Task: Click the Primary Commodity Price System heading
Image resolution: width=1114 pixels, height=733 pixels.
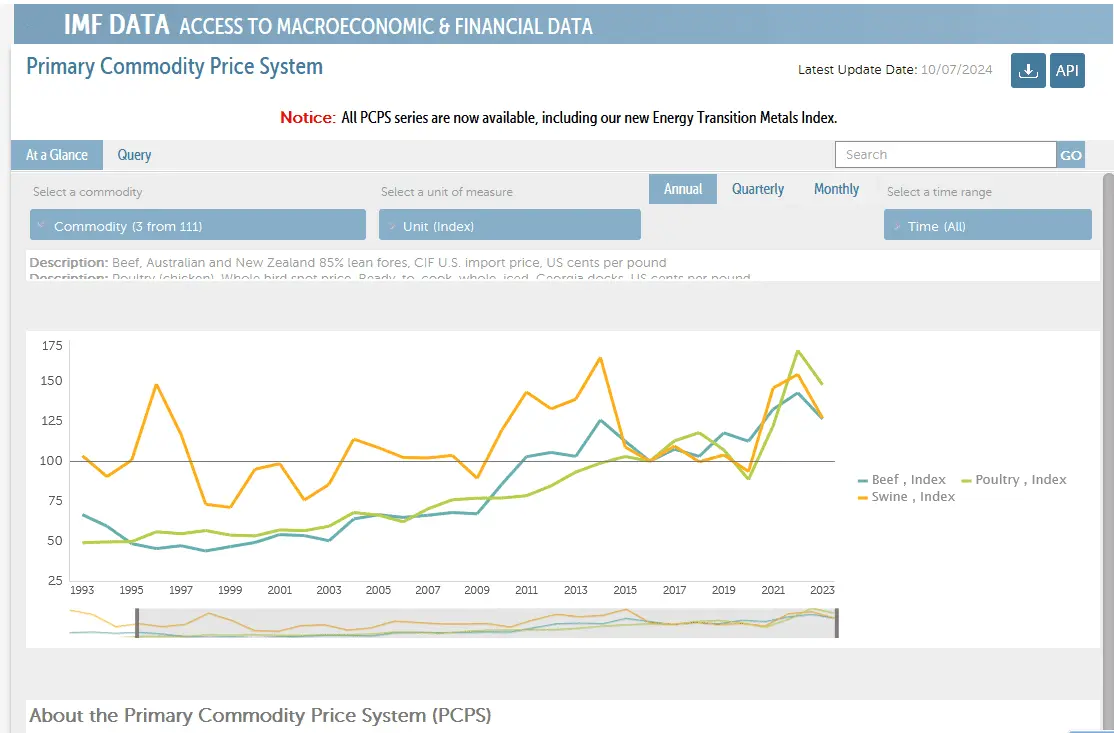Action: [x=174, y=67]
